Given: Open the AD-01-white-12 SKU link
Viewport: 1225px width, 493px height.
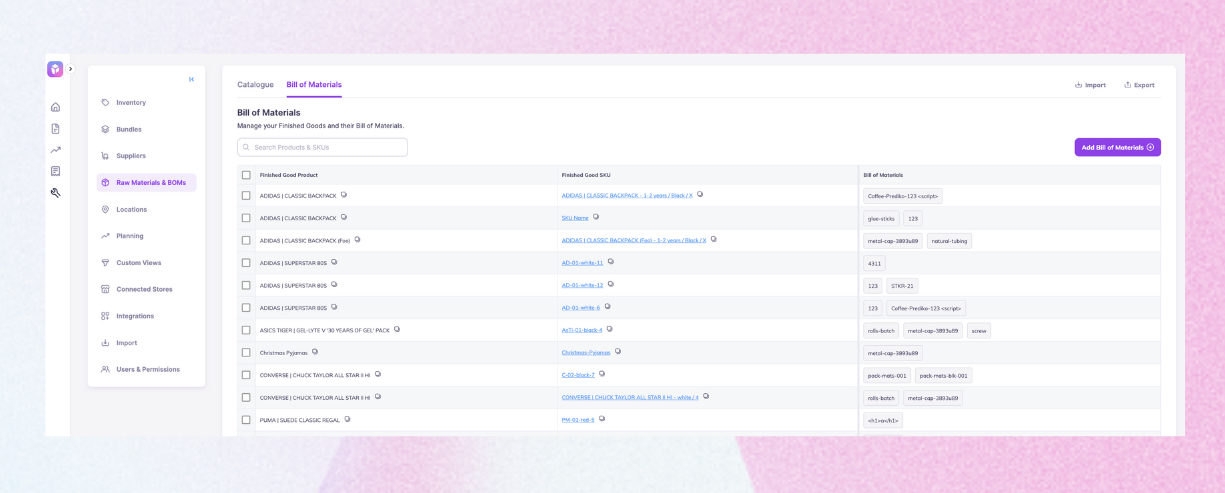Looking at the screenshot, I should pyautogui.click(x=582, y=285).
